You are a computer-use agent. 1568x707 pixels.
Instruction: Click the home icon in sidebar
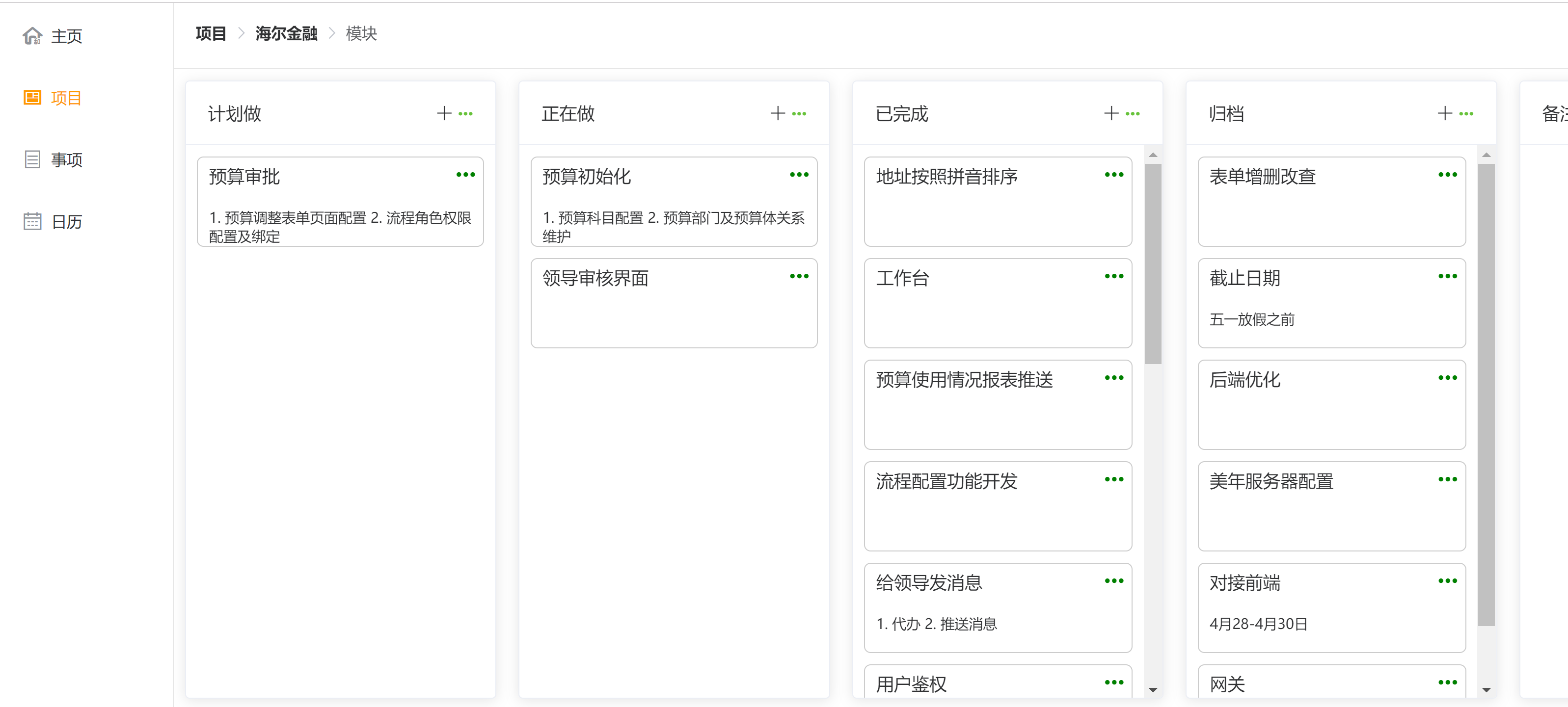(x=32, y=36)
